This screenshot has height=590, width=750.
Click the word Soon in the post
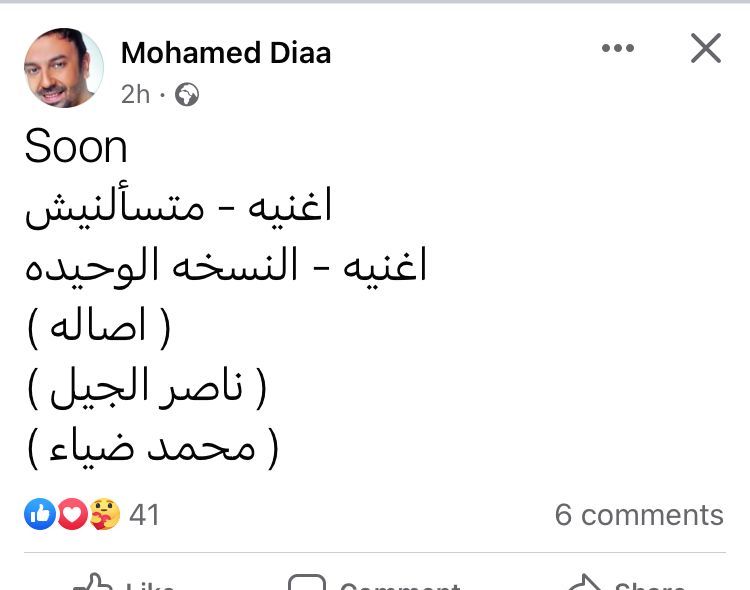point(76,148)
